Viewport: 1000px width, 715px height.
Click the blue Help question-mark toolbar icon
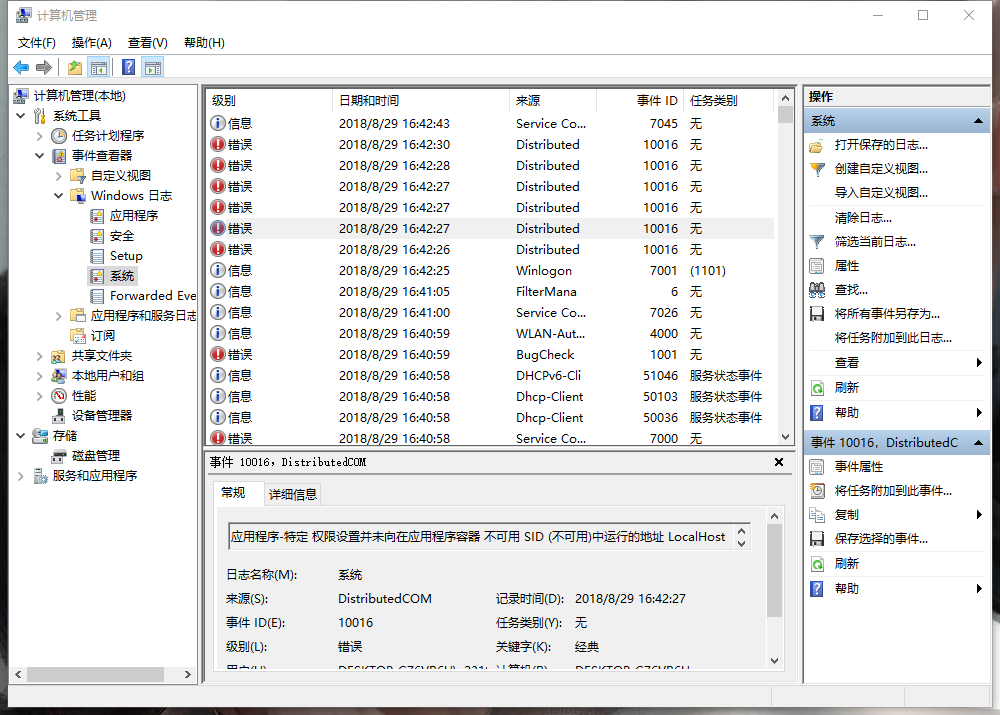[x=128, y=67]
